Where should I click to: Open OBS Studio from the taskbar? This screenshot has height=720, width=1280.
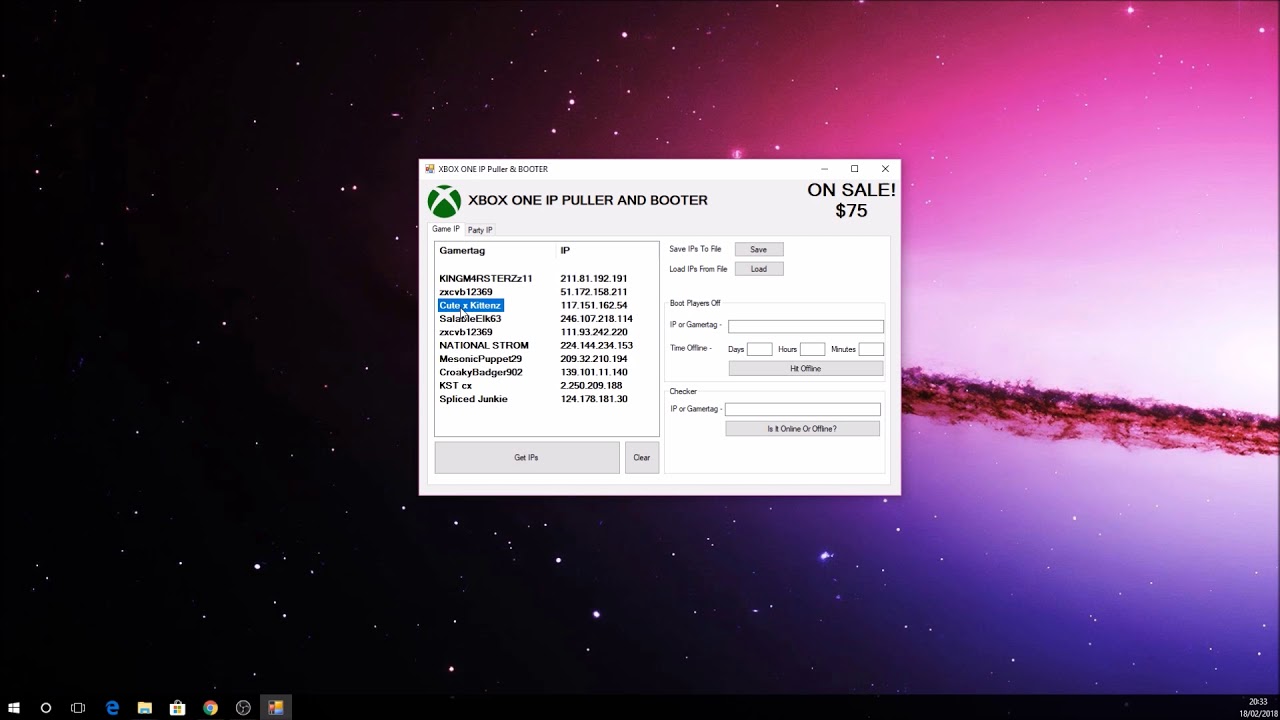243,708
